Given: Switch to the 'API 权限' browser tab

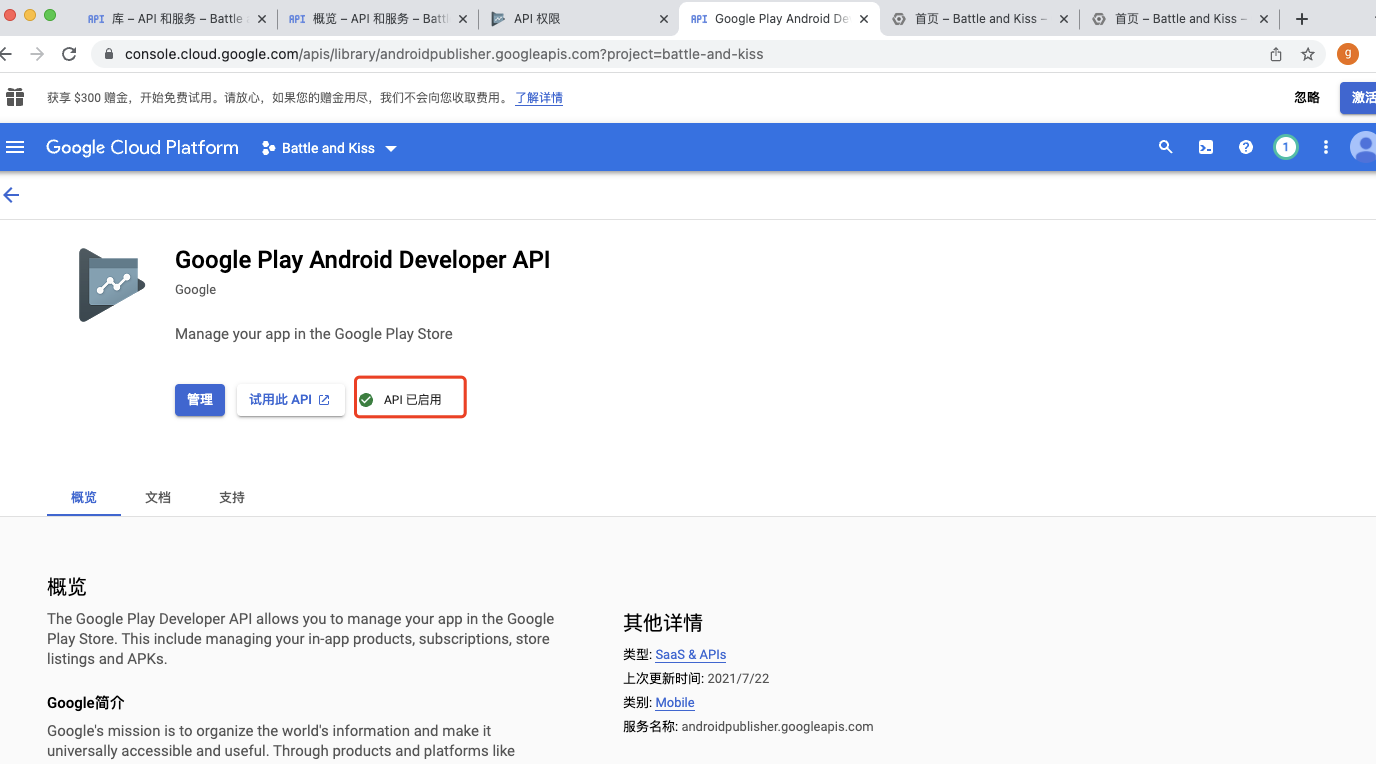Looking at the screenshot, I should click(x=578, y=19).
